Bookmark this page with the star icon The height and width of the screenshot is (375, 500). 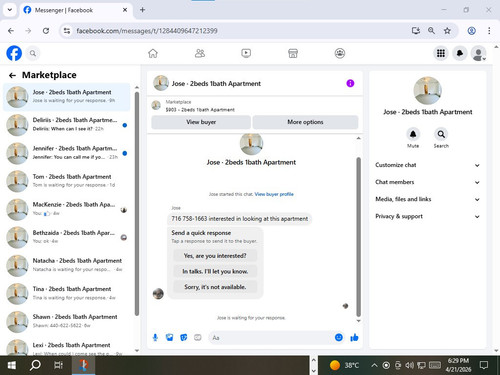pyautogui.click(x=447, y=31)
